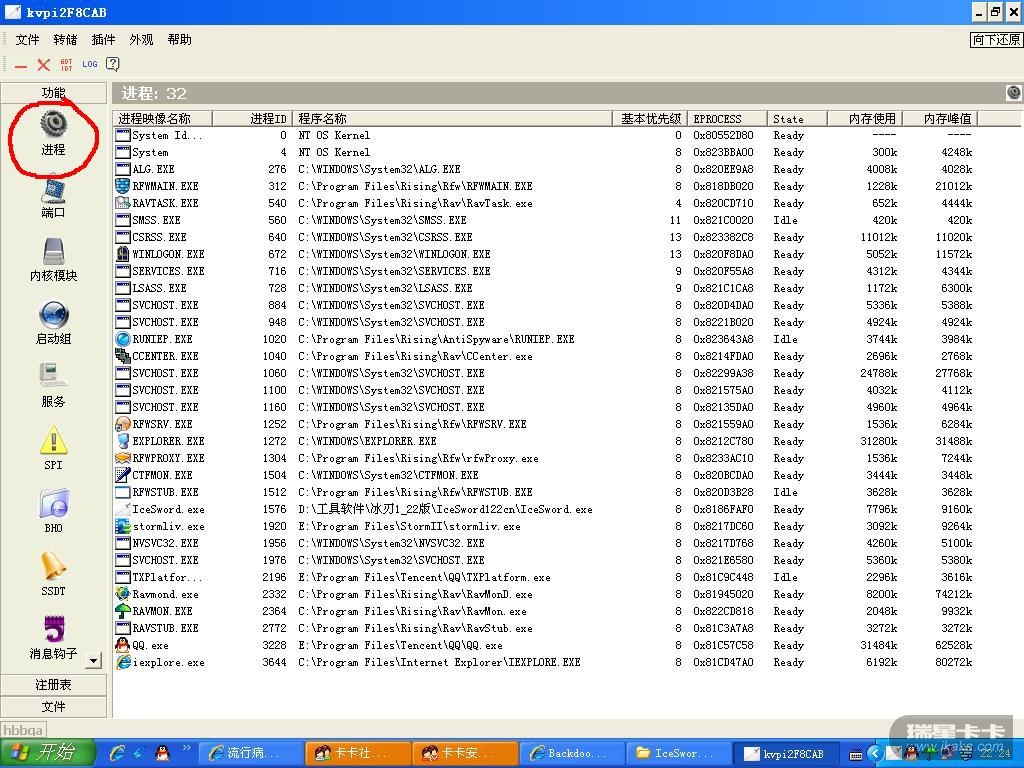Switch to the 卡卡安 taskbar window
This screenshot has height=768, width=1024.
click(x=465, y=753)
